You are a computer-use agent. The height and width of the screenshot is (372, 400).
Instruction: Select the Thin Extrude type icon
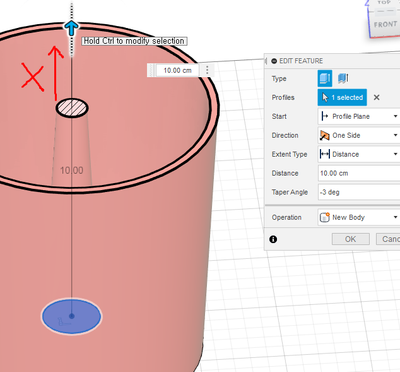343,79
